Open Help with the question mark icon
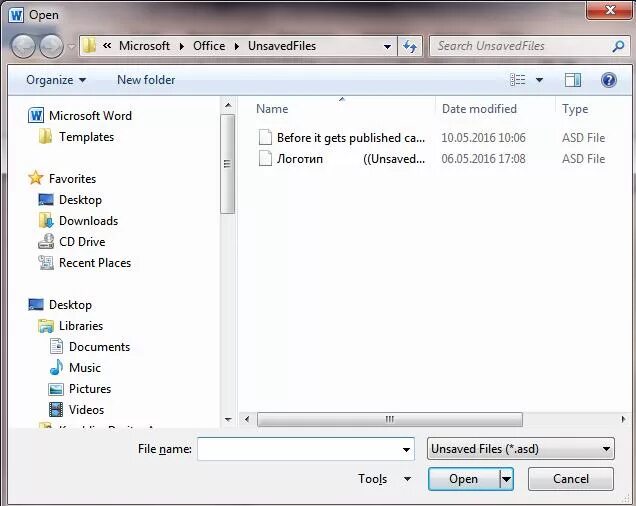This screenshot has height=506, width=636. [608, 80]
